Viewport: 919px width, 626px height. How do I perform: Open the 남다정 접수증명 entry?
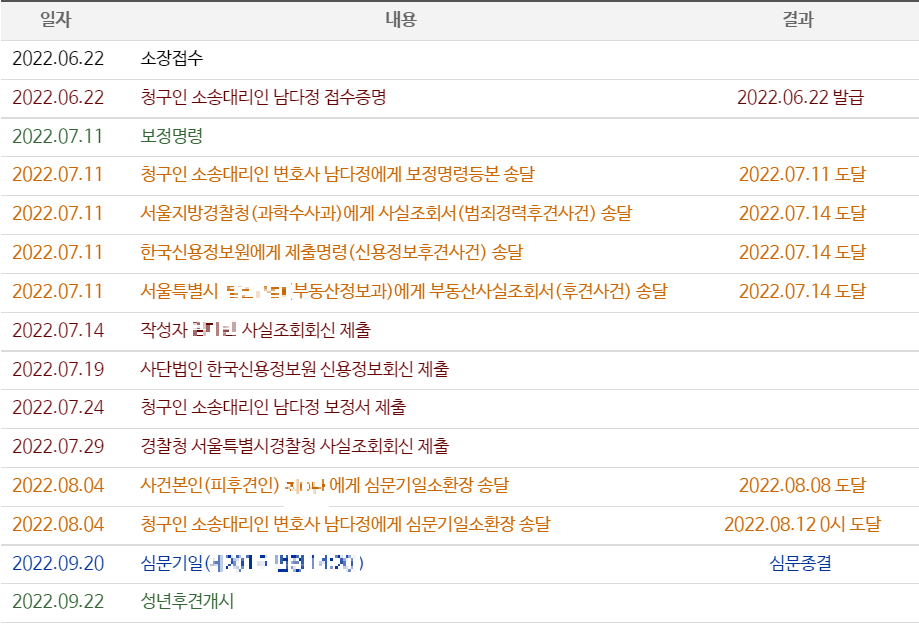pos(263,98)
